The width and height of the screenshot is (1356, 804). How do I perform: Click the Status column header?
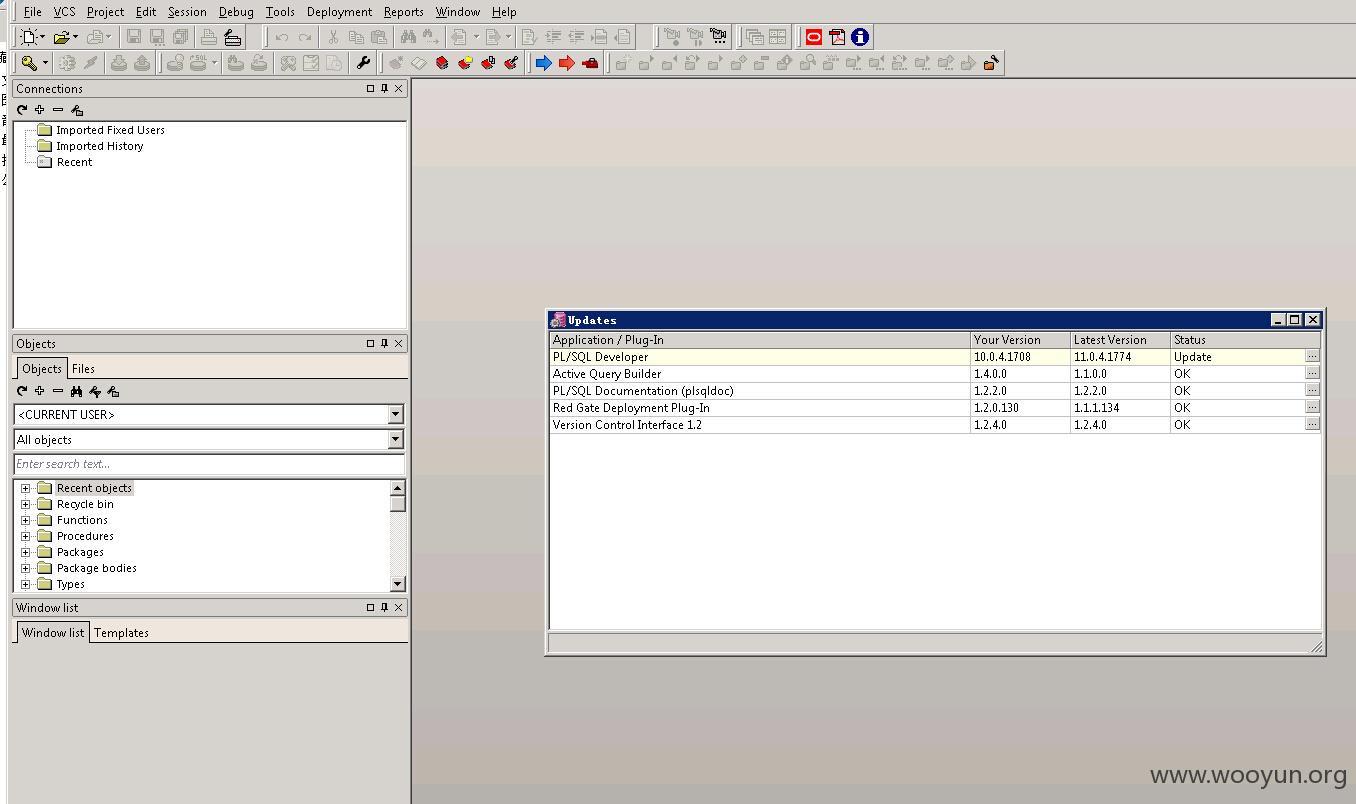[1245, 340]
